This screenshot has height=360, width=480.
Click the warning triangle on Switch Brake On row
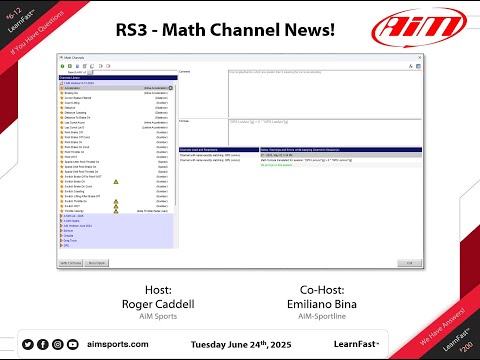[x=116, y=182]
